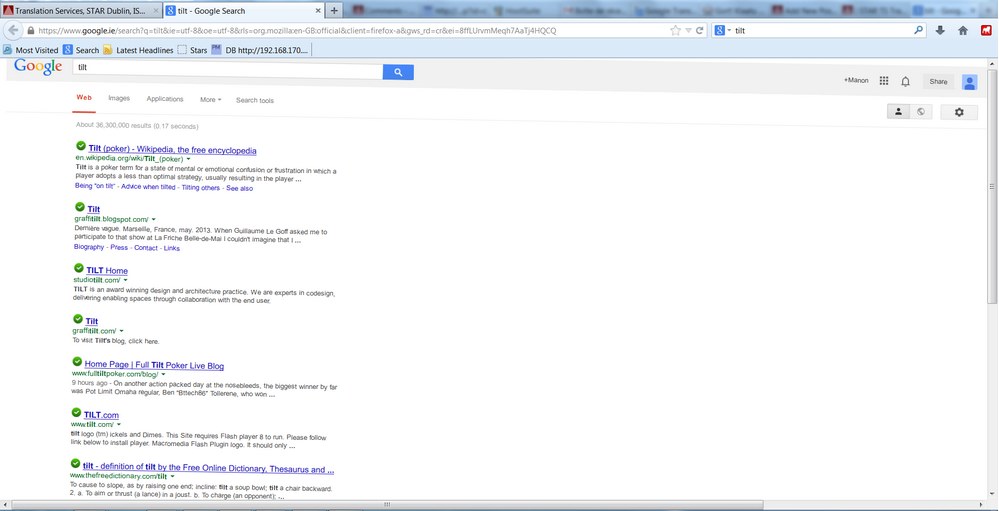999x511 pixels.
Task: Open the Press sitelink
Action: [x=119, y=247]
